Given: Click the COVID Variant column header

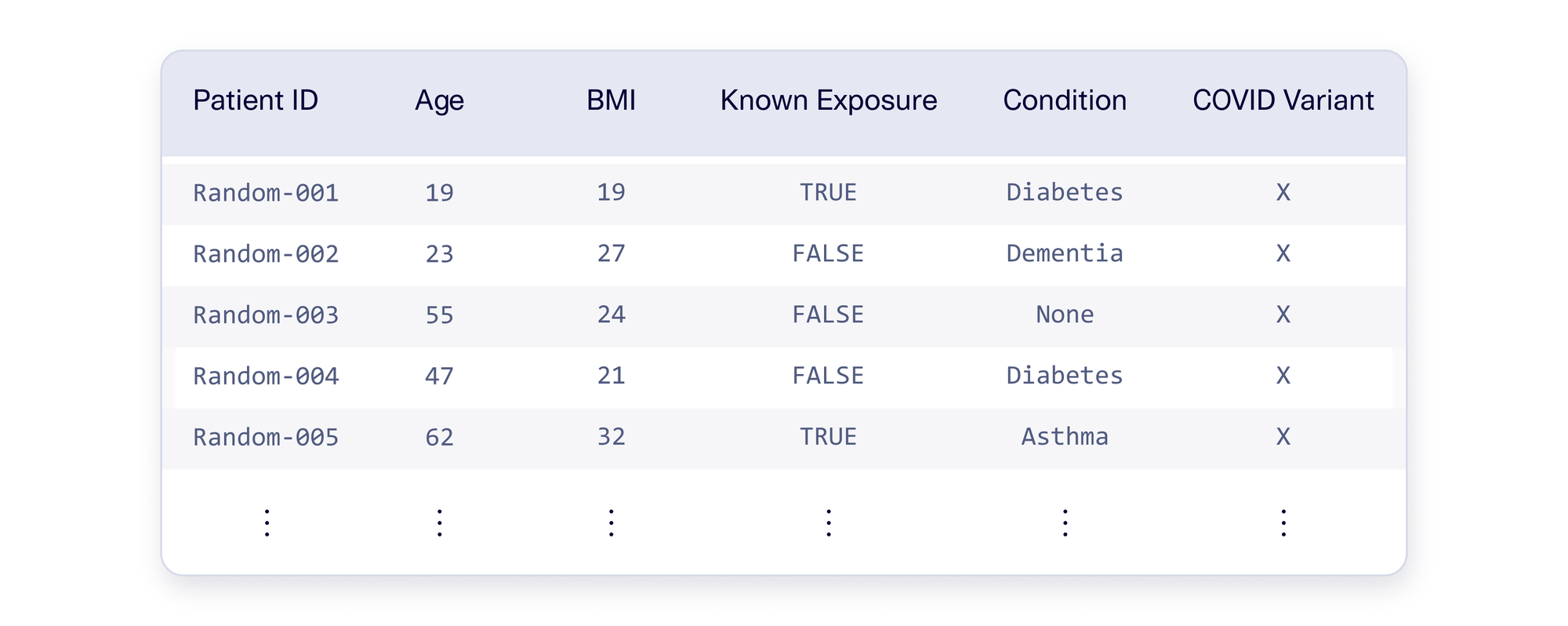Looking at the screenshot, I should 1283,100.
